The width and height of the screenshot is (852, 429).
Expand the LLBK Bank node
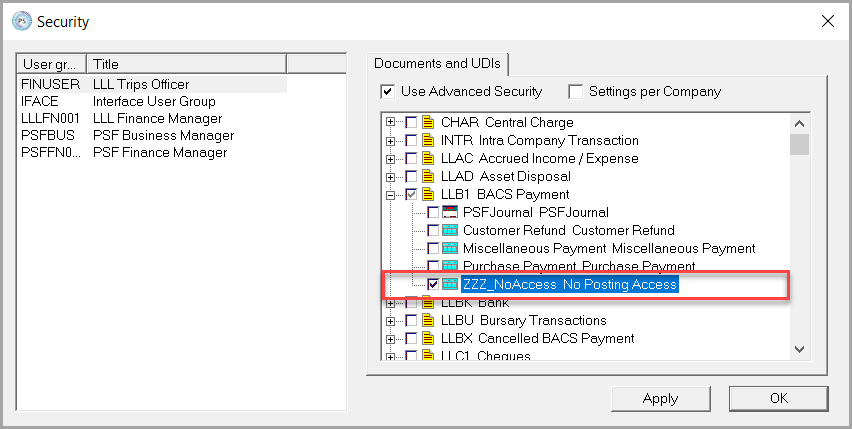click(390, 303)
